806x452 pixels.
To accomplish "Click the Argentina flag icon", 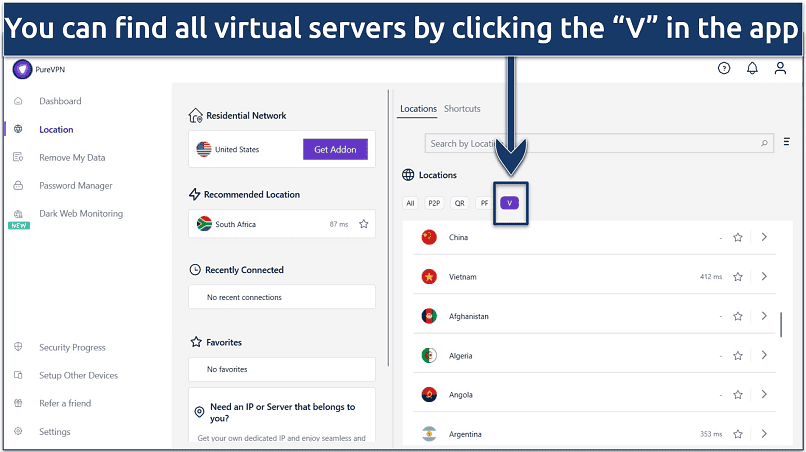I will tap(429, 434).
